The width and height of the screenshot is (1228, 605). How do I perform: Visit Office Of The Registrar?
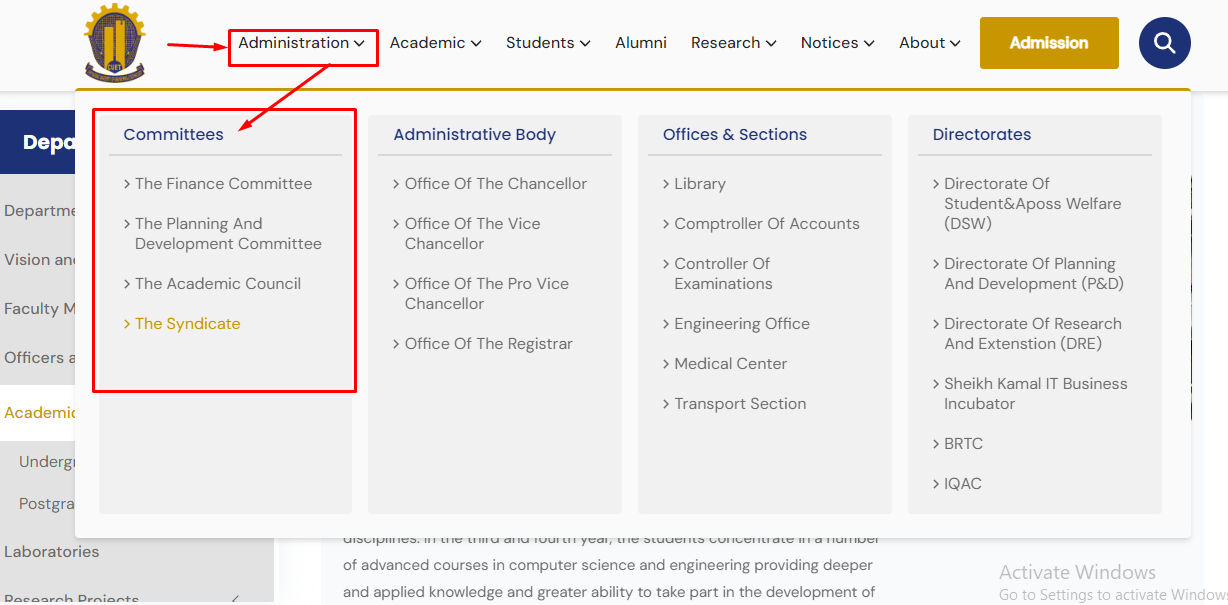488,344
